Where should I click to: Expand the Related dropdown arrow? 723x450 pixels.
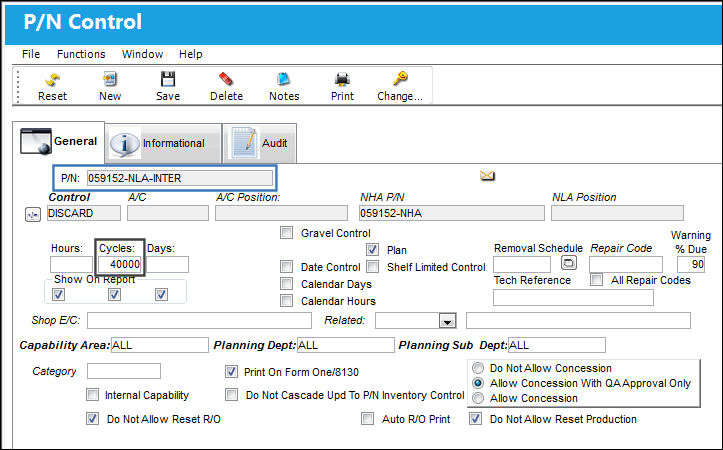pyautogui.click(x=447, y=320)
